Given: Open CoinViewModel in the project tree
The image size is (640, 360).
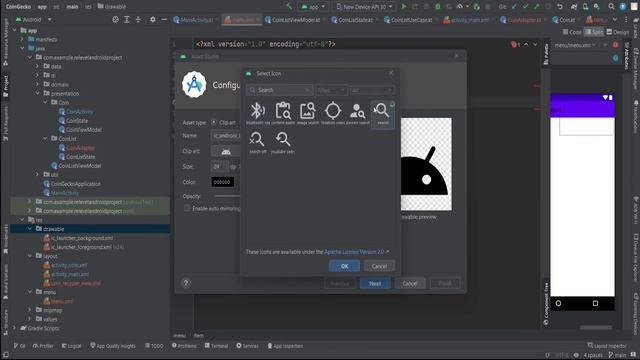Looking at the screenshot, I should (84, 129).
